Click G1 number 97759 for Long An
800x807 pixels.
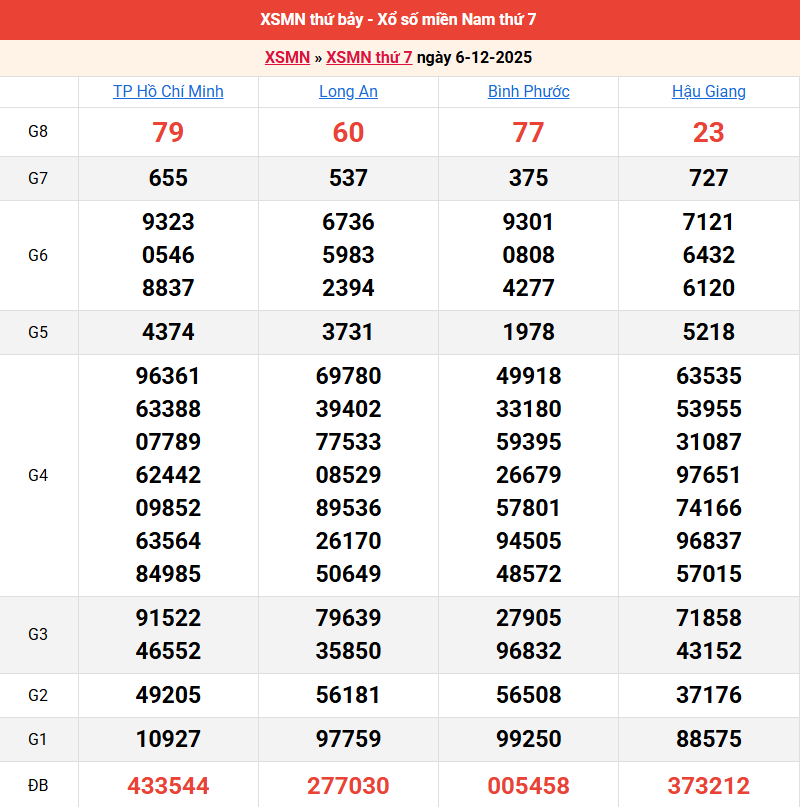point(348,739)
